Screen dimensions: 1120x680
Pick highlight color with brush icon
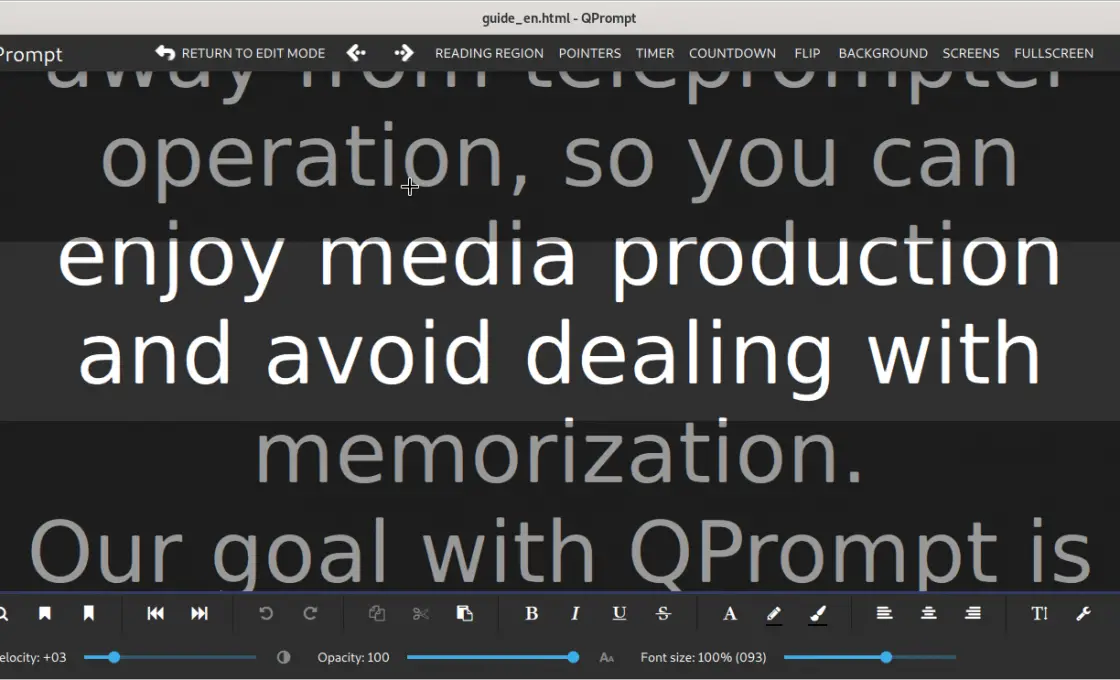point(818,614)
